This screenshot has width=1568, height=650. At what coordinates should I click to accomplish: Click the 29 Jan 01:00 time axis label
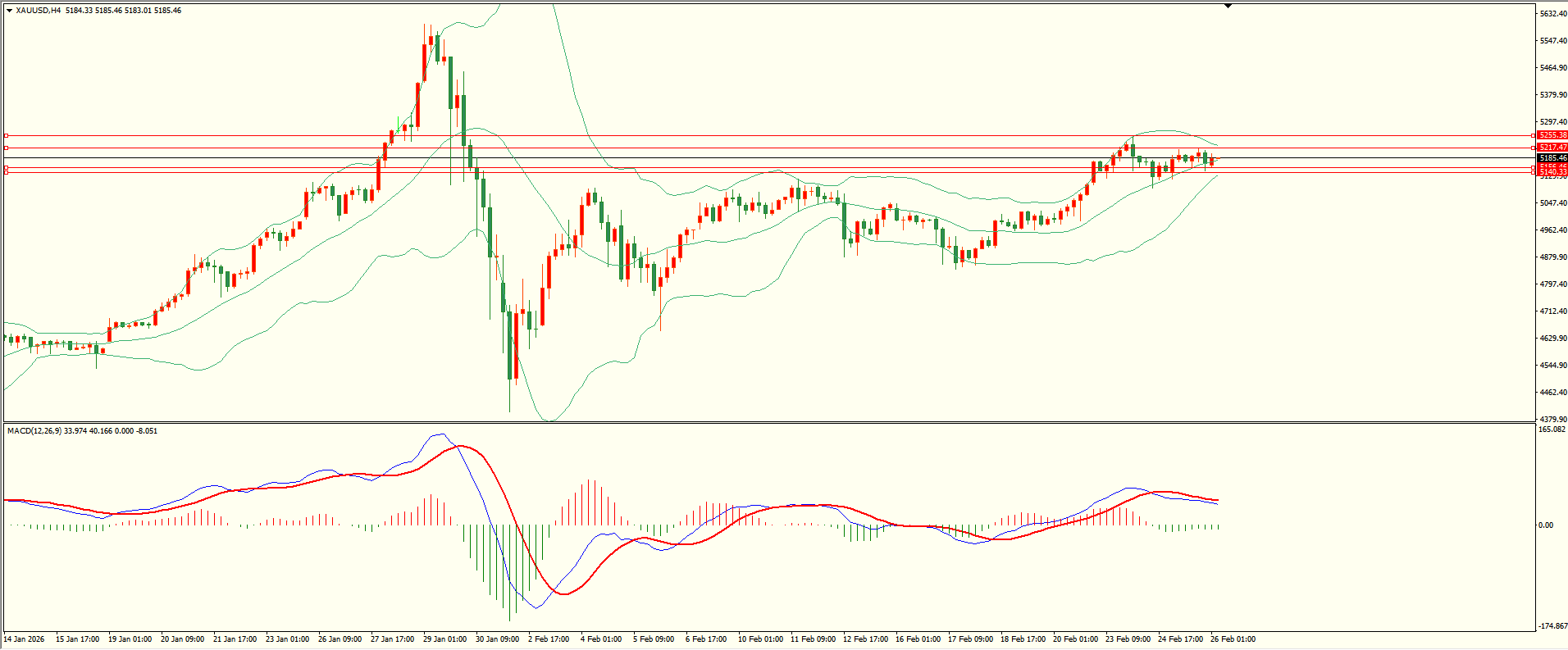[444, 639]
